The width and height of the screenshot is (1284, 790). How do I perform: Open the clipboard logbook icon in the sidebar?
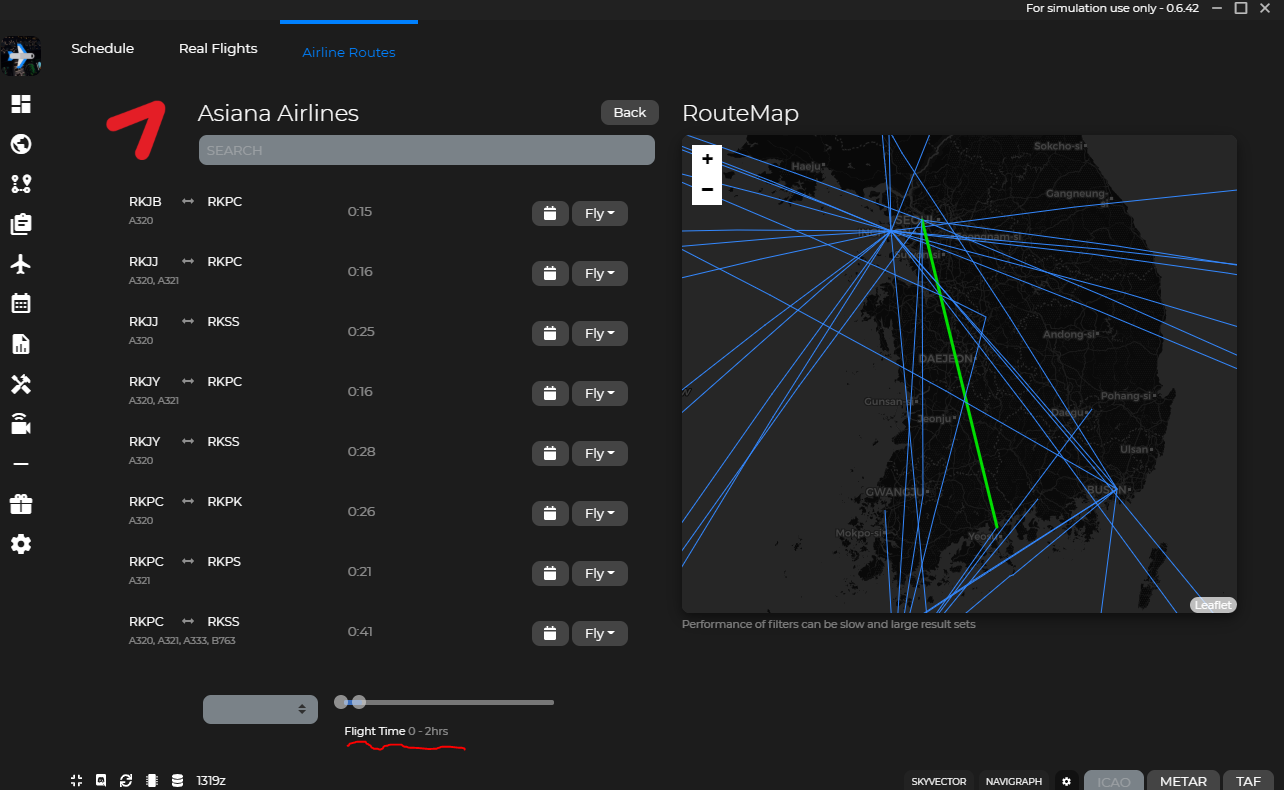point(21,224)
